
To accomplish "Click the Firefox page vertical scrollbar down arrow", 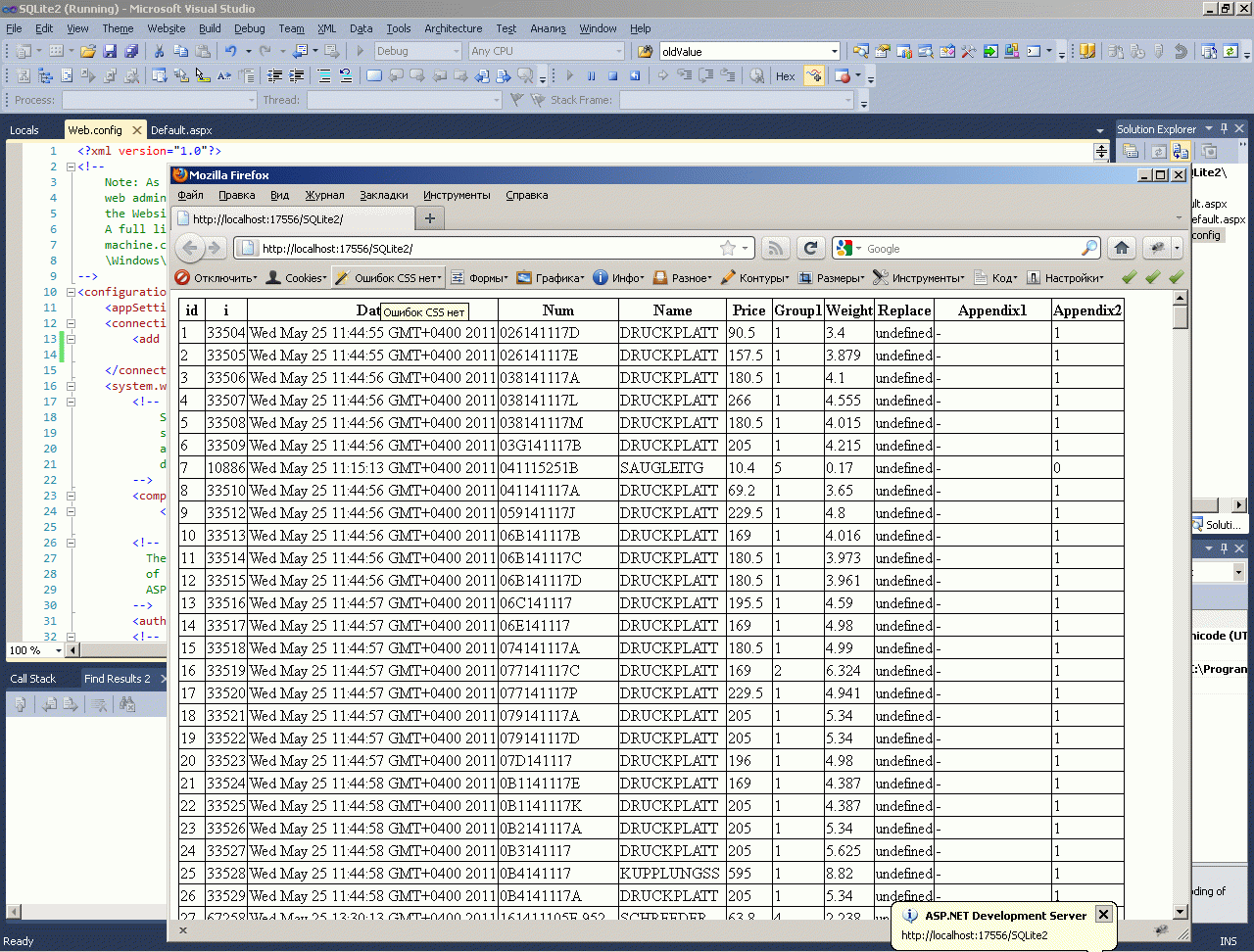I will point(1181,910).
